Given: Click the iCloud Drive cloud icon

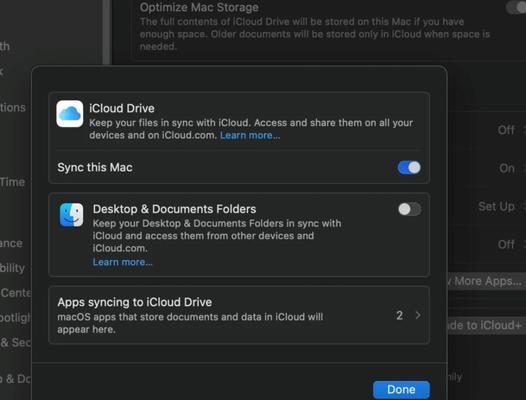Looking at the screenshot, I should [x=70, y=114].
